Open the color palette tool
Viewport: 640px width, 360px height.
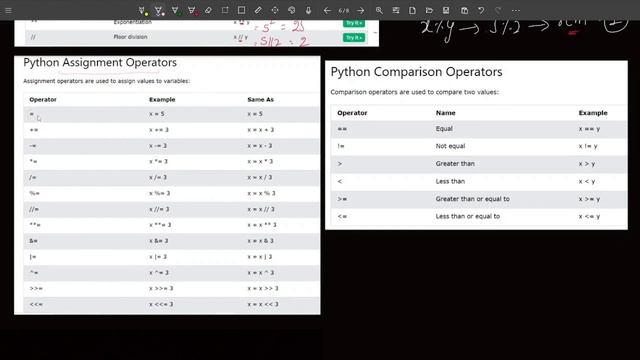pyautogui.click(x=291, y=10)
